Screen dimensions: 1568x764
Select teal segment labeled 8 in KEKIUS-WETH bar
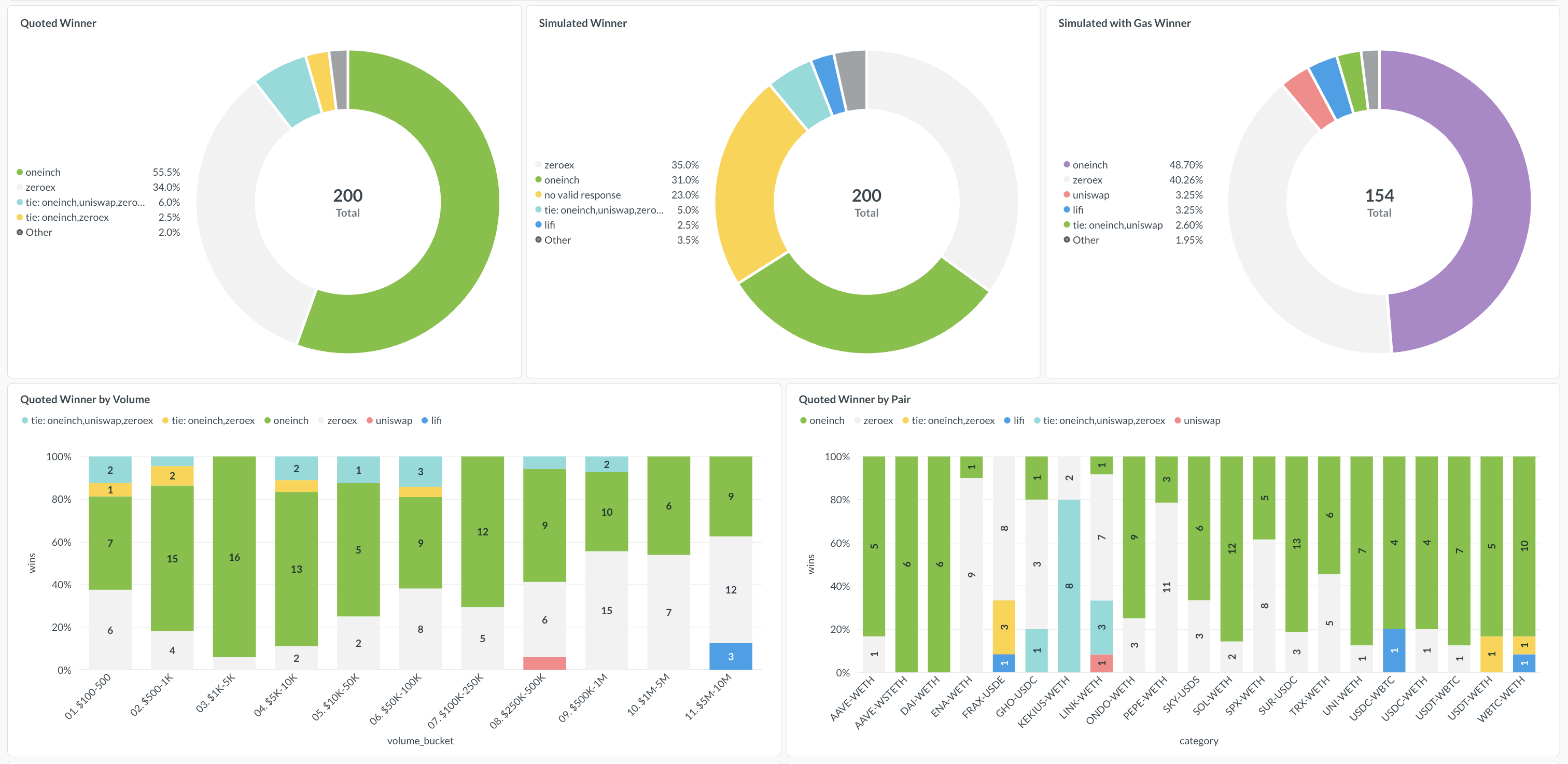[x=1069, y=586]
